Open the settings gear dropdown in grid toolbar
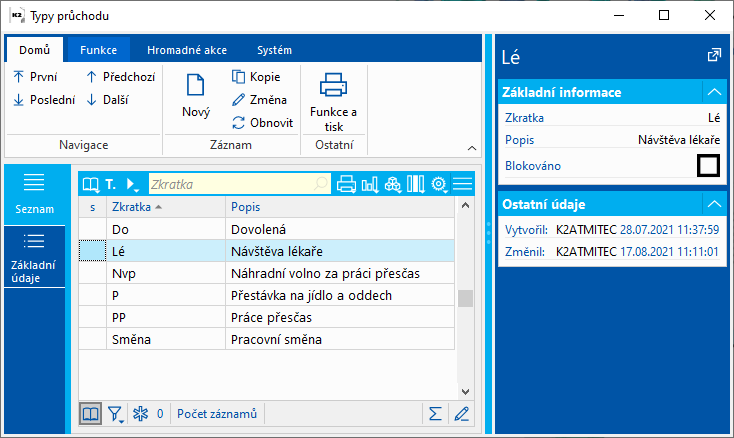The width and height of the screenshot is (734, 438). [x=439, y=184]
